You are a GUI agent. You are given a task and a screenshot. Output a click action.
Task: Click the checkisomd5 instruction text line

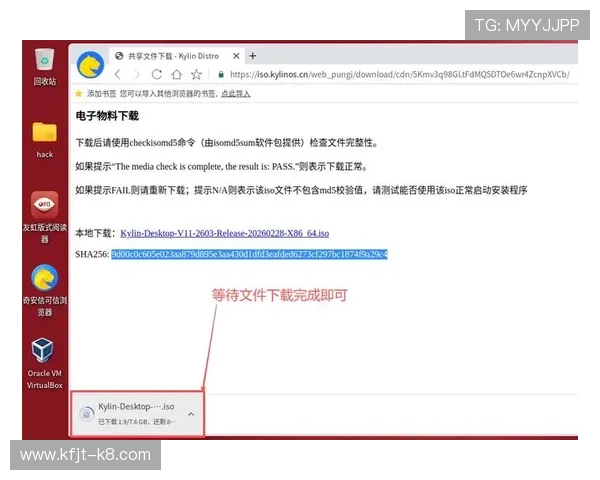click(227, 143)
